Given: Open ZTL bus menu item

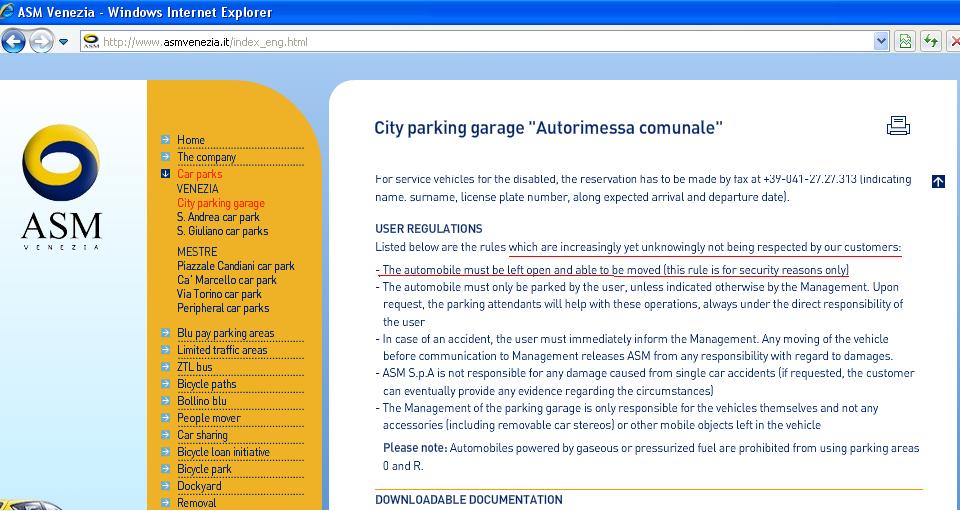Looking at the screenshot, I should (195, 367).
